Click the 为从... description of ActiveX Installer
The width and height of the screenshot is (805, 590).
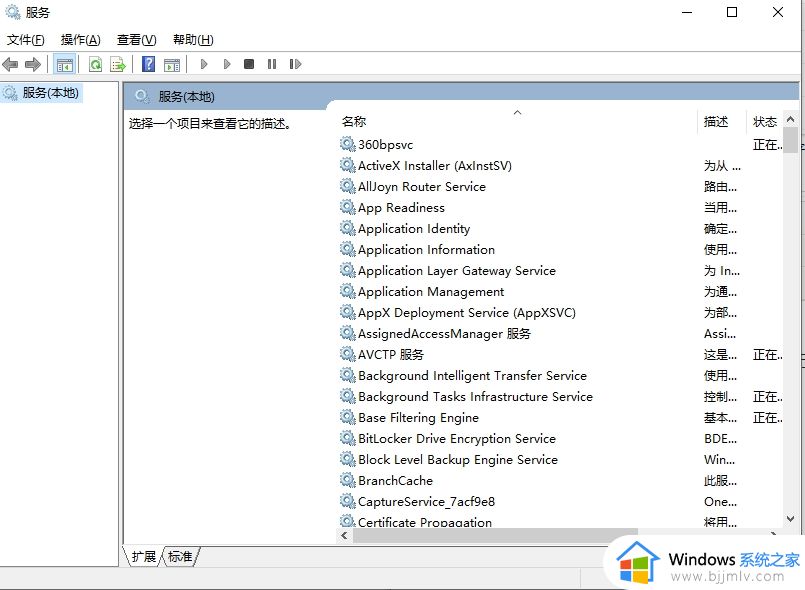pos(722,166)
